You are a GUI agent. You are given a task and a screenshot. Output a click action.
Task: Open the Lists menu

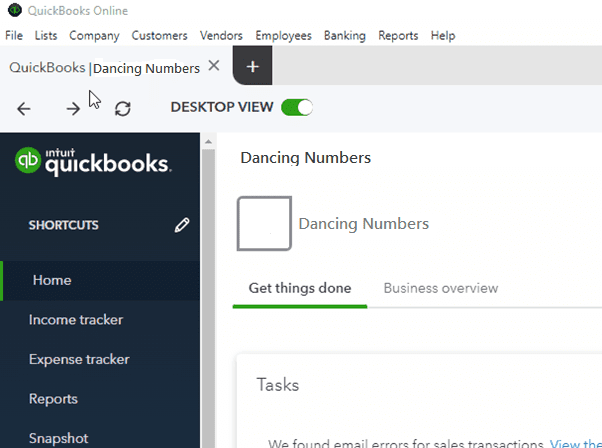pyautogui.click(x=46, y=35)
